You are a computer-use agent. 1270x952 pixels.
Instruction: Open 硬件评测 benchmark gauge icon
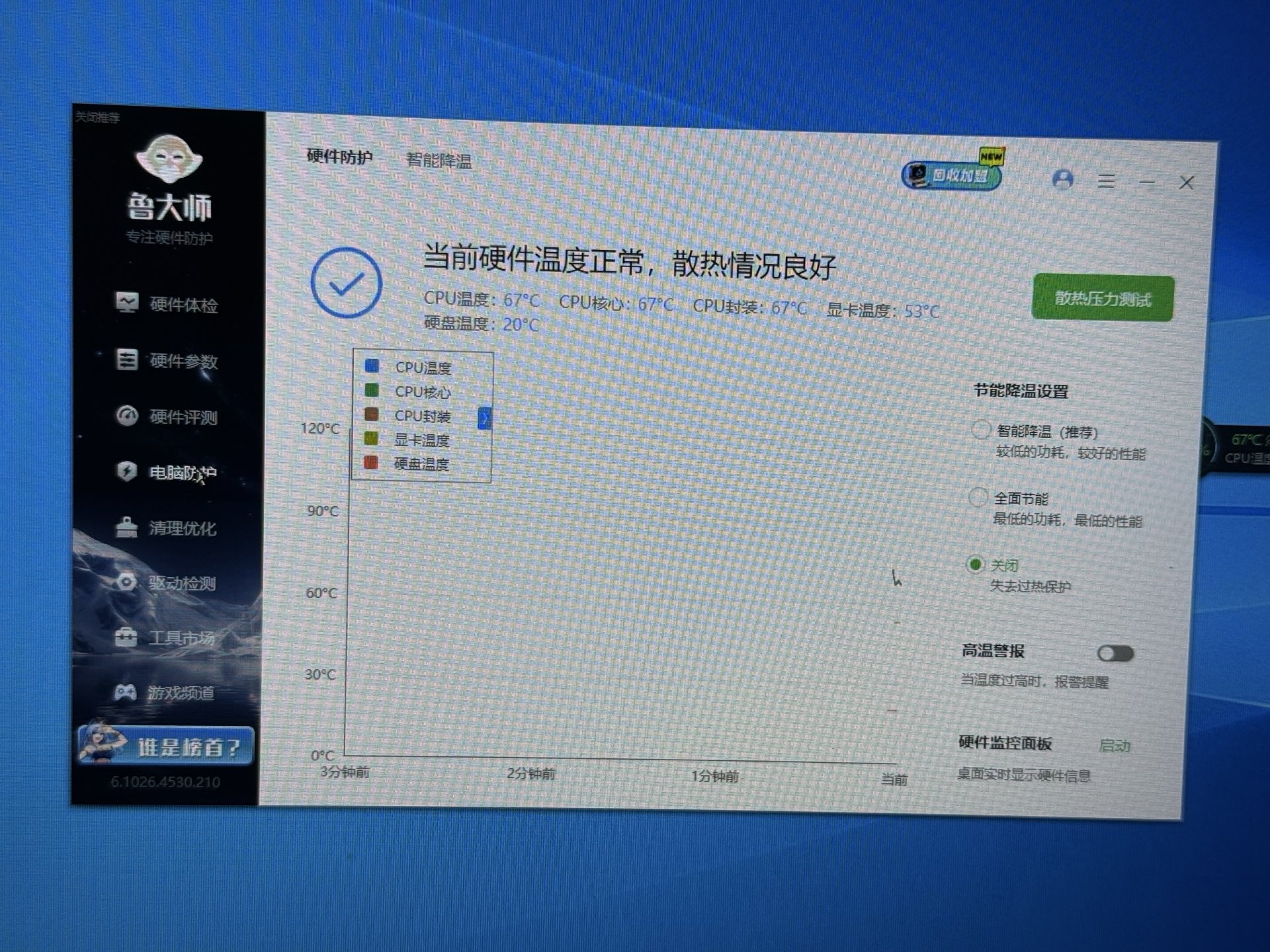tap(127, 415)
